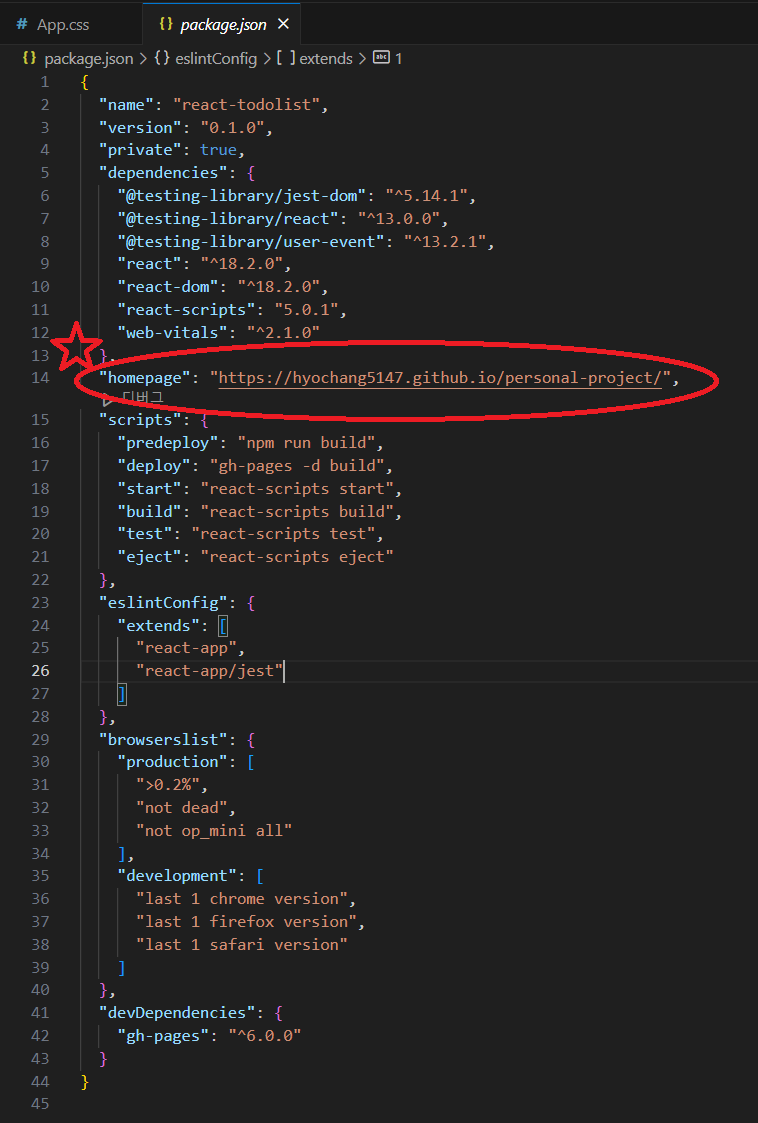Click the hash icon on App.css tab
The width and height of the screenshot is (758, 1123).
click(x=21, y=24)
